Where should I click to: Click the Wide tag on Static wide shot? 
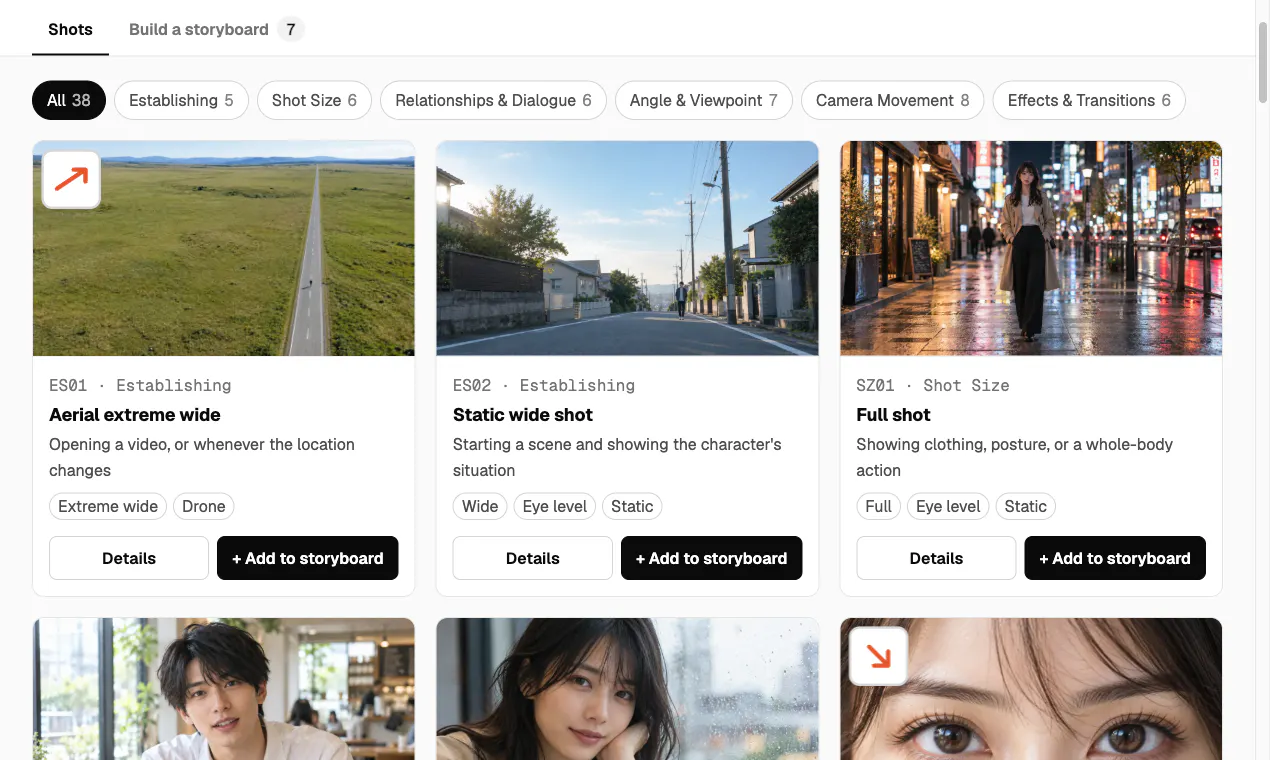(480, 506)
